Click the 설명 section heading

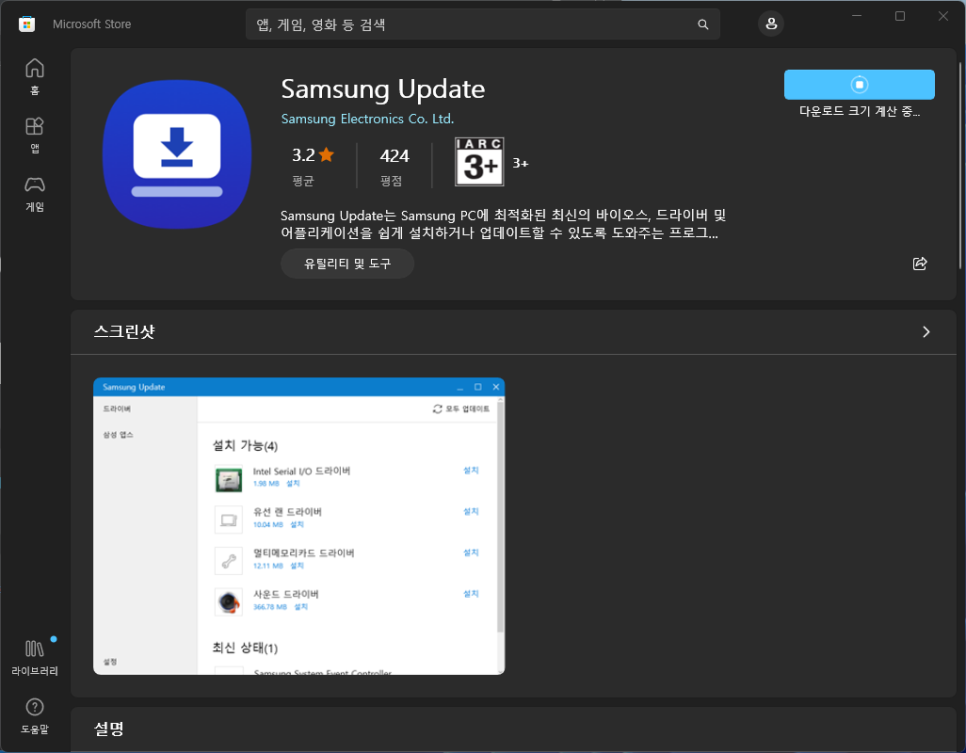pos(109,729)
